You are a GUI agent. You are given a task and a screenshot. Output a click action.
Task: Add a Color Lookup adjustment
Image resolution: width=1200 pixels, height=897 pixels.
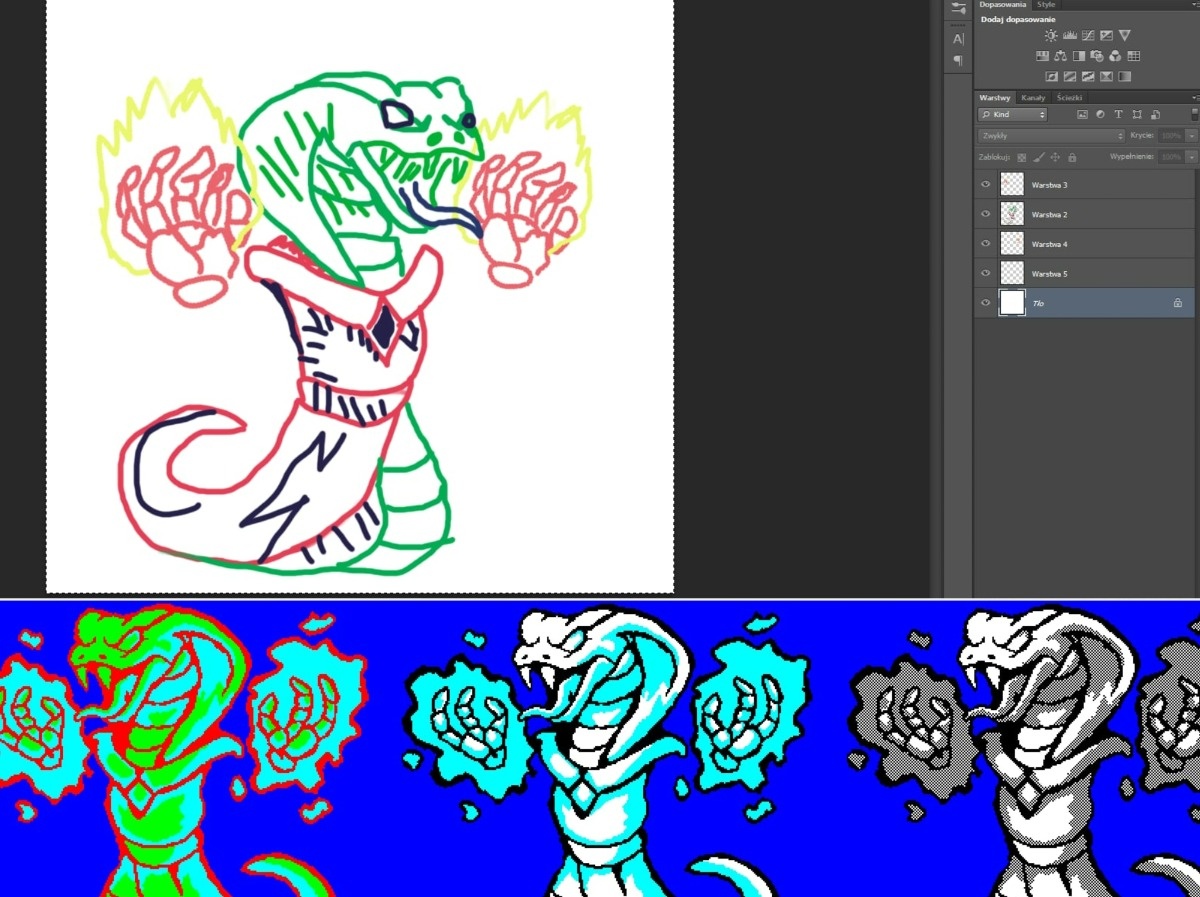(x=1133, y=56)
